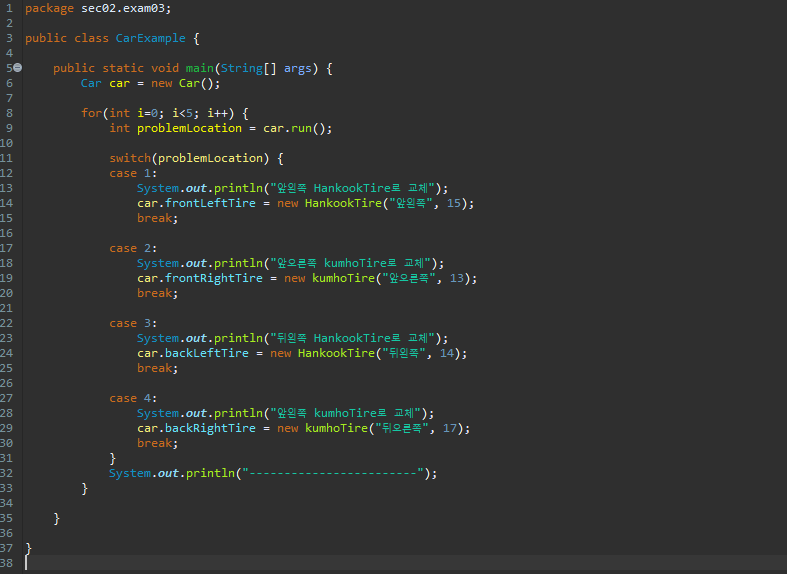Click the 'break' statement on line 25
787x574 pixels.
(x=155, y=368)
